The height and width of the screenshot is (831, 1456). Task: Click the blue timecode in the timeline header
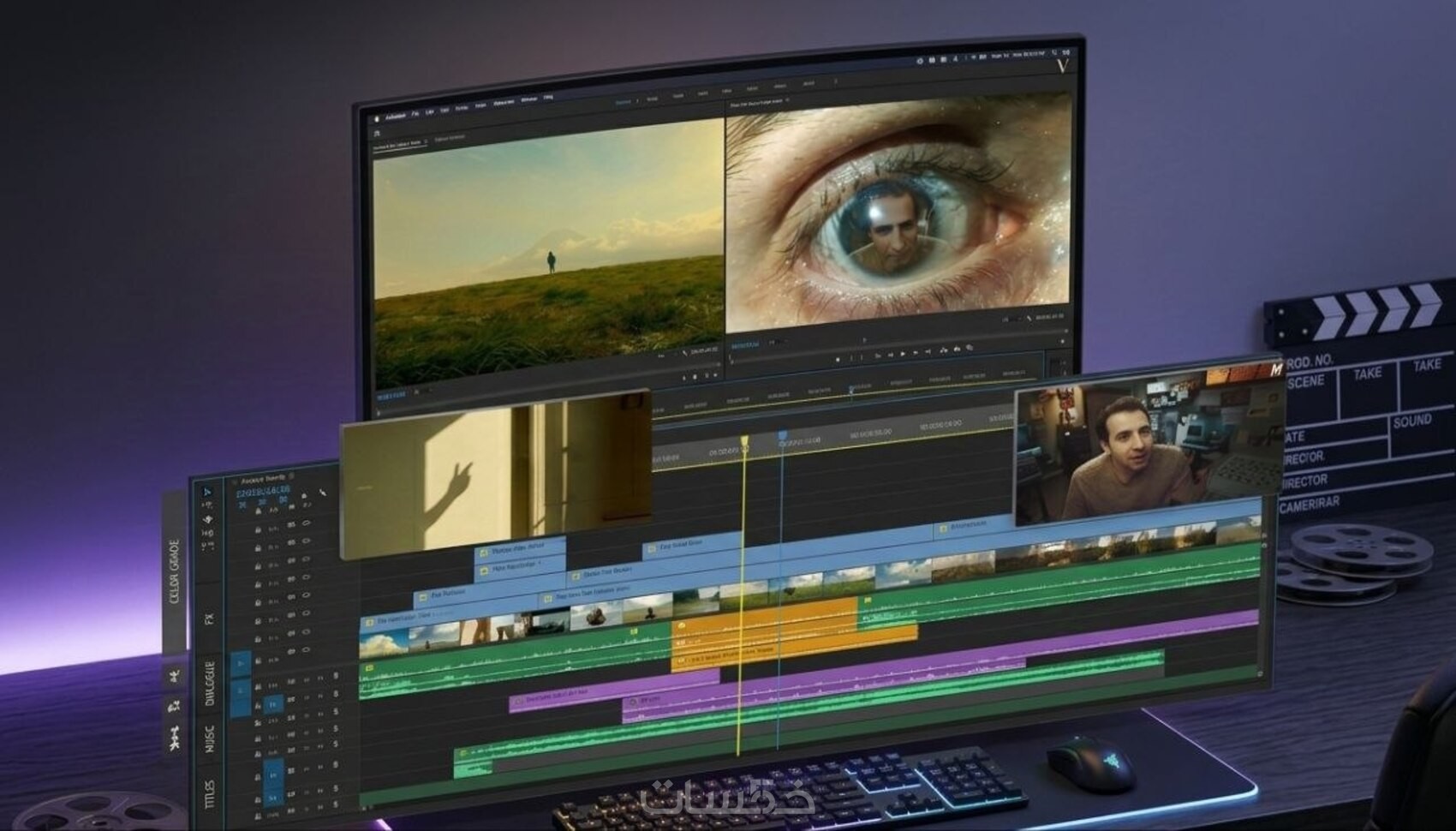point(262,491)
